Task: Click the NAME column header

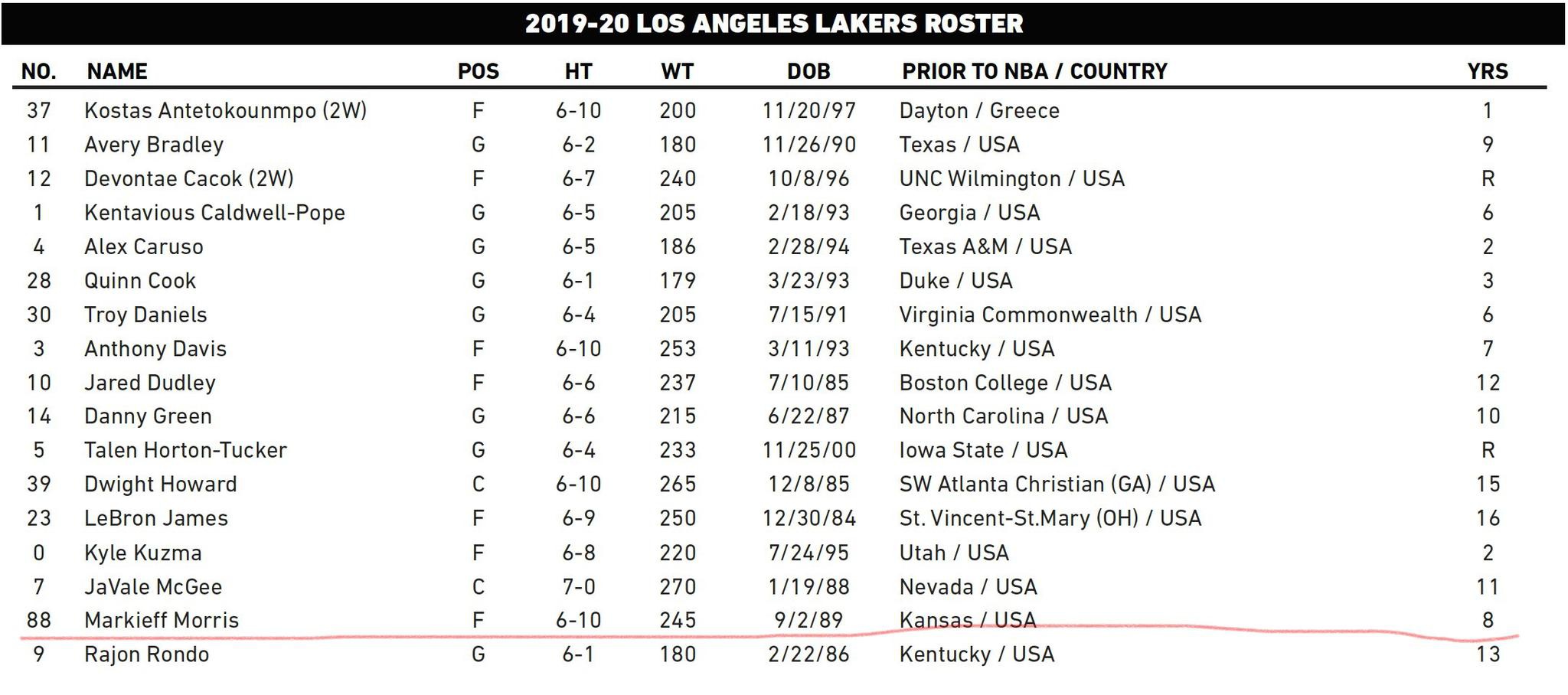Action: [x=116, y=71]
